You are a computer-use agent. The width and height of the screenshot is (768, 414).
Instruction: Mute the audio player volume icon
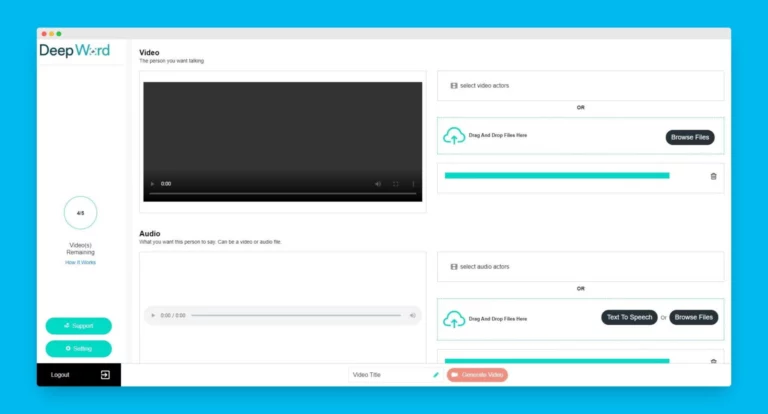click(412, 316)
